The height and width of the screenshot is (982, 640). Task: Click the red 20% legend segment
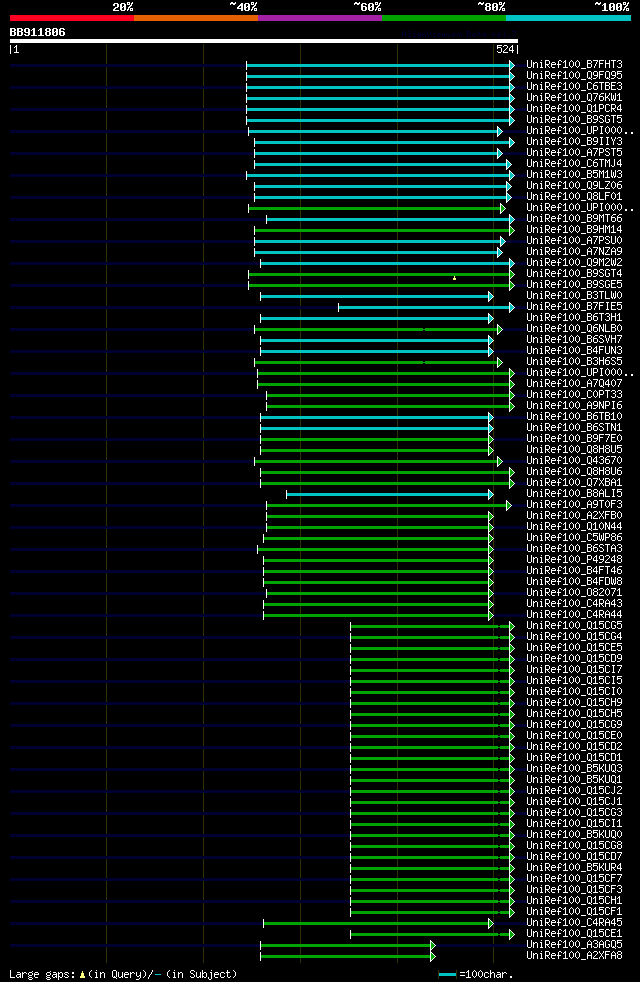click(72, 18)
